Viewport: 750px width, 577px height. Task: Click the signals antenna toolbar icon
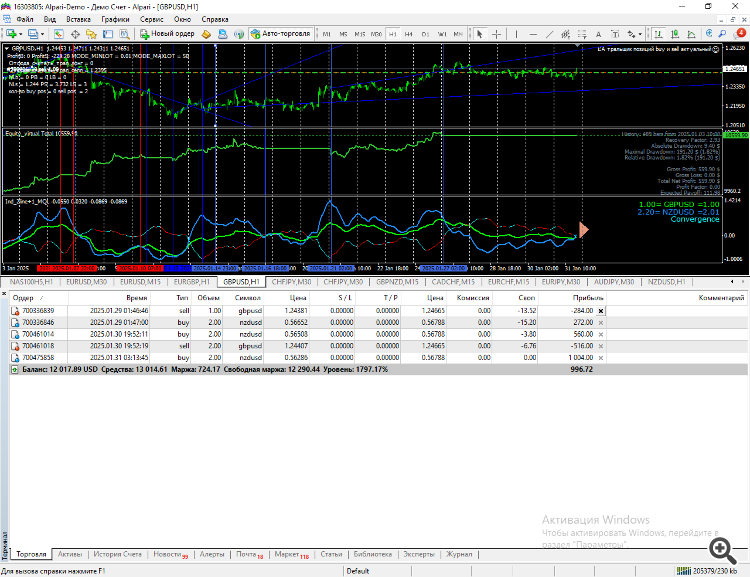pos(239,34)
